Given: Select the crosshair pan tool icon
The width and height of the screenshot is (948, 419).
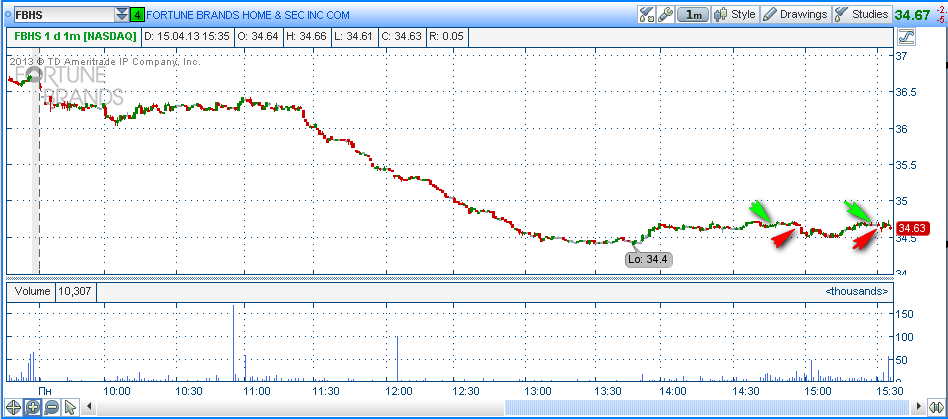Looking at the screenshot, I should [x=13, y=407].
